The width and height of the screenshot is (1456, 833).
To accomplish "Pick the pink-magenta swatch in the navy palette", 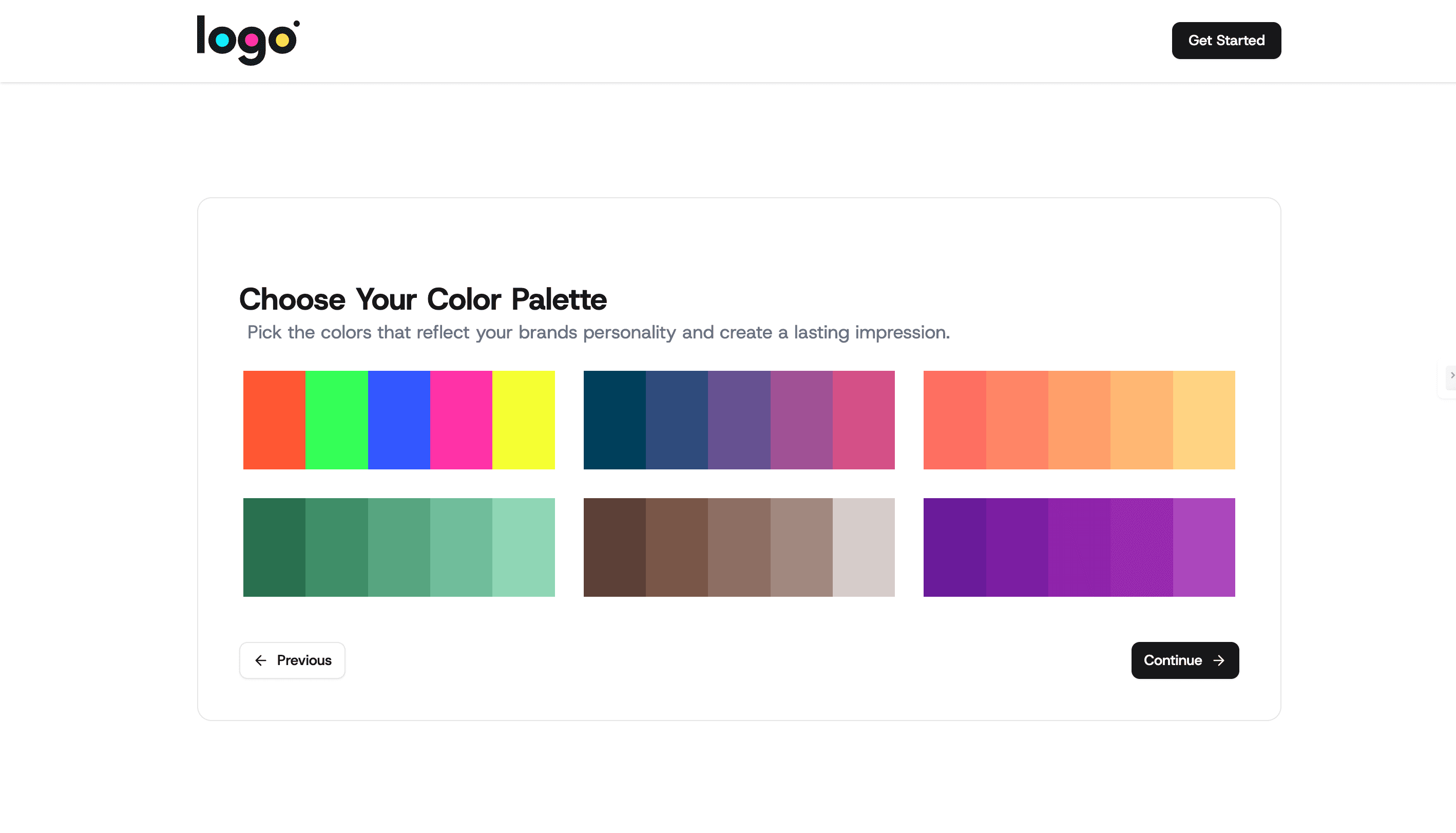I will (864, 420).
